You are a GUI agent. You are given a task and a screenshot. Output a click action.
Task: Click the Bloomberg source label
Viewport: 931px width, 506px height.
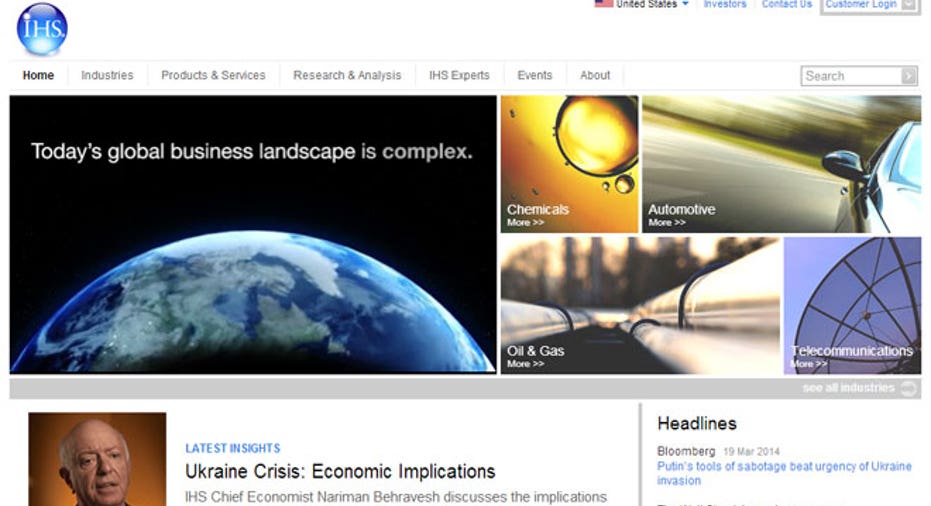point(686,451)
